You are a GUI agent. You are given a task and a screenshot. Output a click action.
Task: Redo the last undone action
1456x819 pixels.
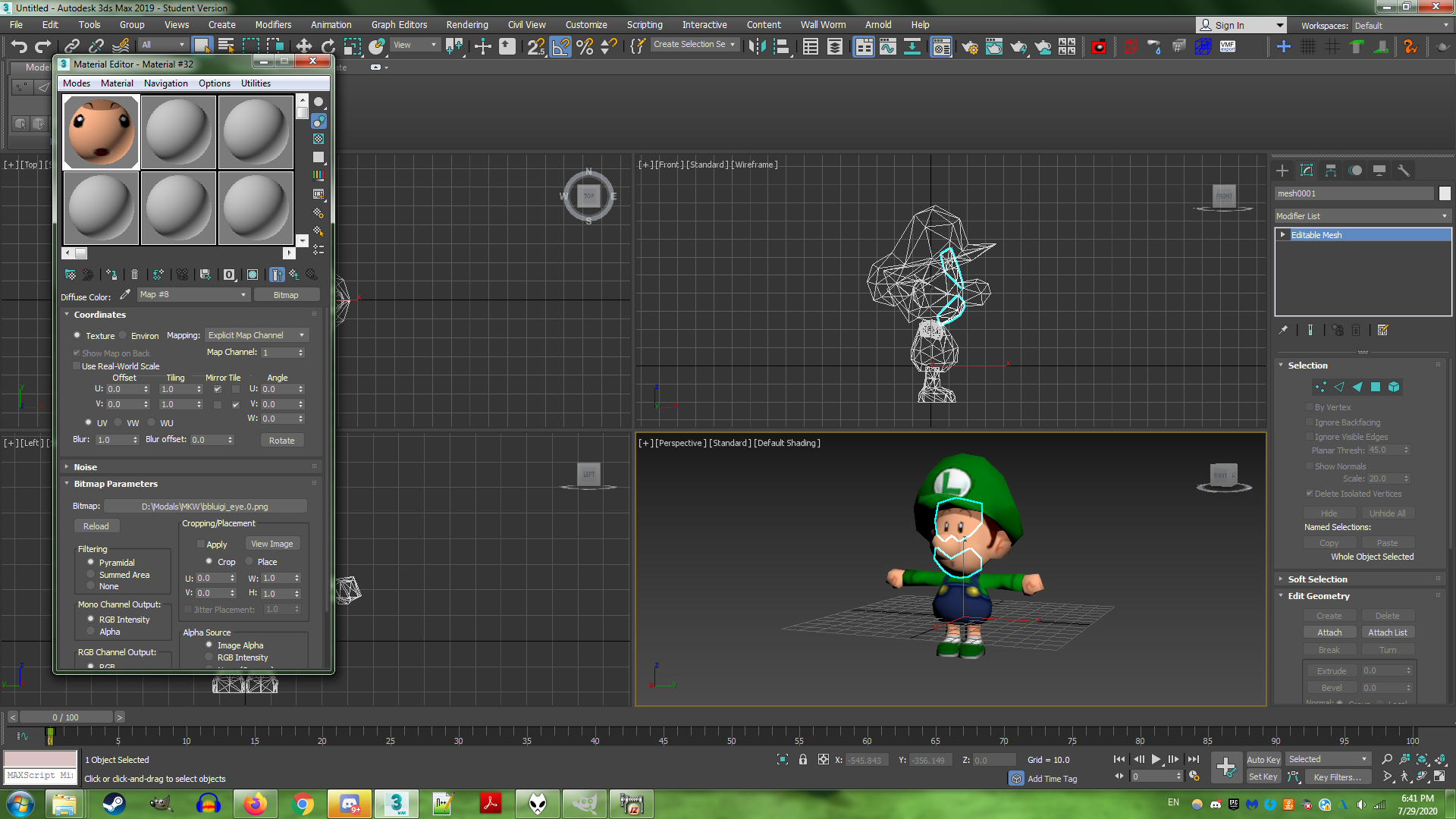pyautogui.click(x=43, y=46)
